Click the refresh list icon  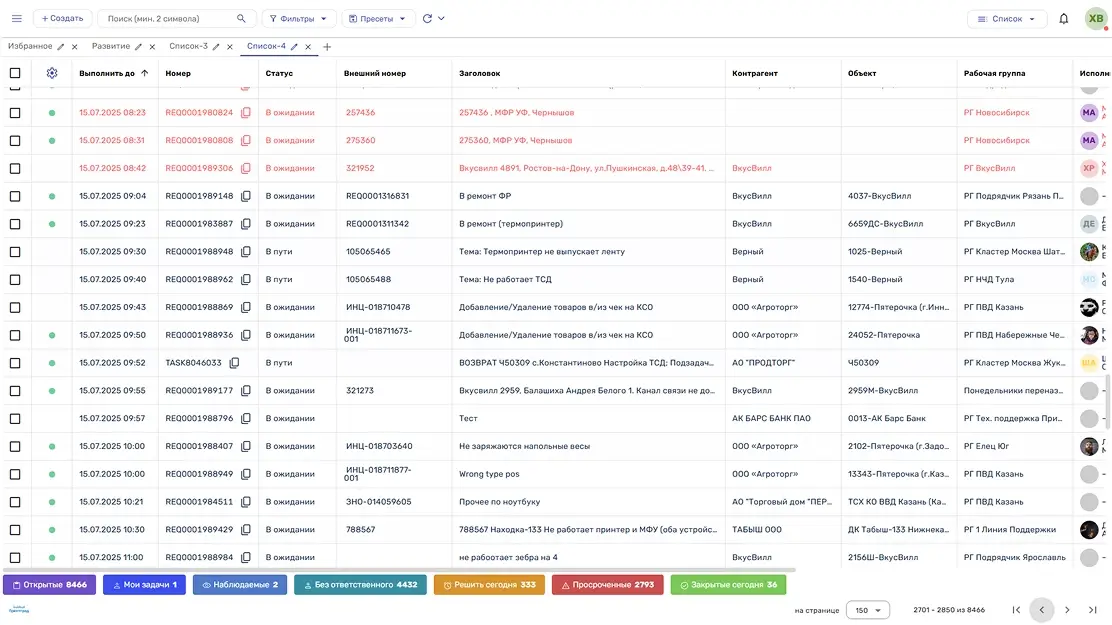tap(427, 19)
